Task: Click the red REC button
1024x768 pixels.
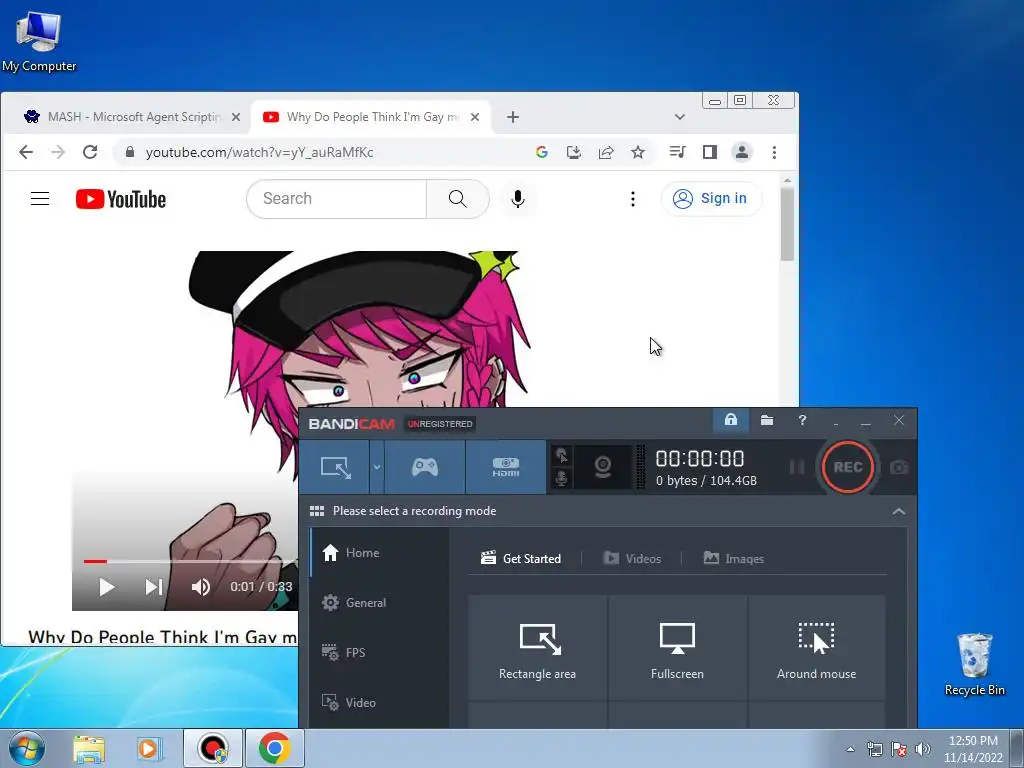Action: coord(848,467)
